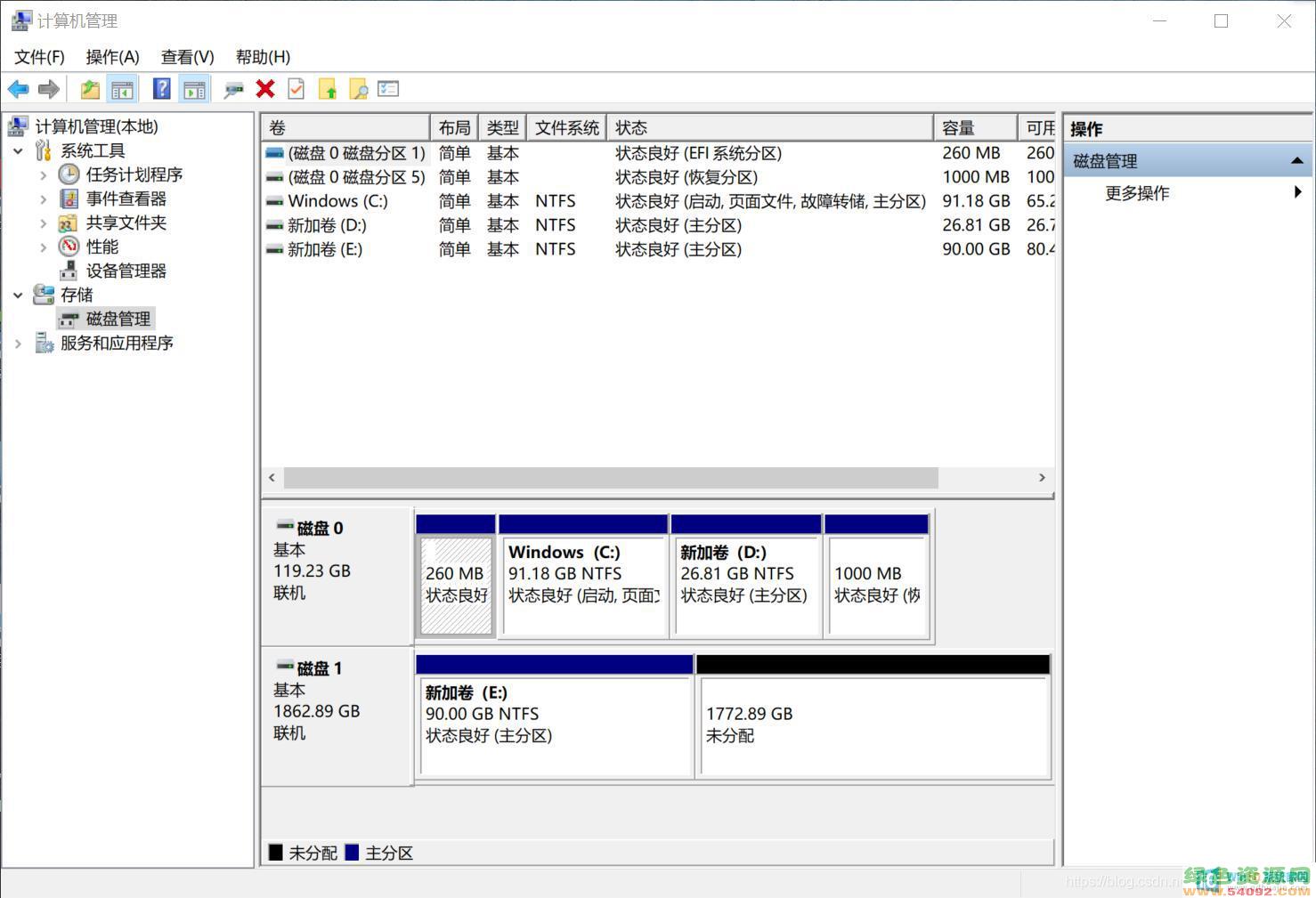The image size is (1316, 898).
Task: Select the Windows (C:) partition block on Disk 0
Action: [583, 577]
